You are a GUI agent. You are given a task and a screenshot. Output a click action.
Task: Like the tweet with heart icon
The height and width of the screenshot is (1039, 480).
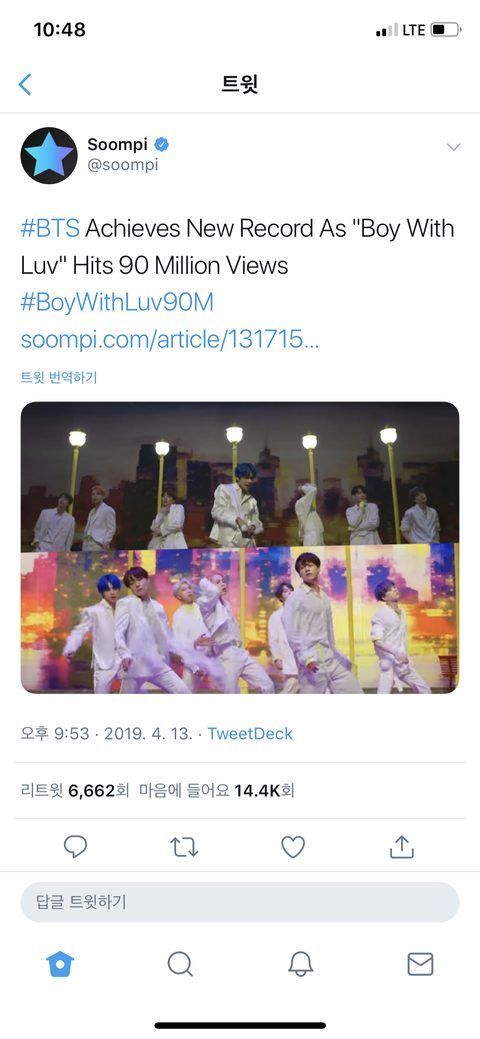[293, 847]
